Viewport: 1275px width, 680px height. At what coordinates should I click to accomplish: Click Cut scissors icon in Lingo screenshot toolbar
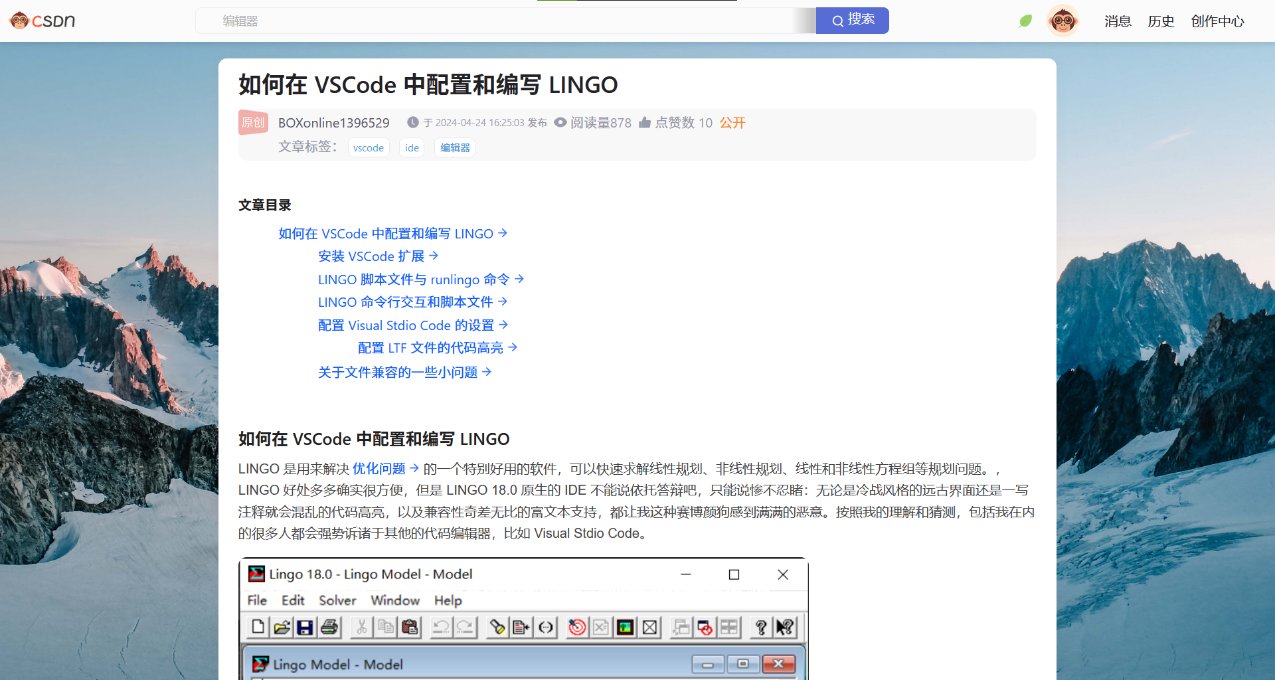362,628
